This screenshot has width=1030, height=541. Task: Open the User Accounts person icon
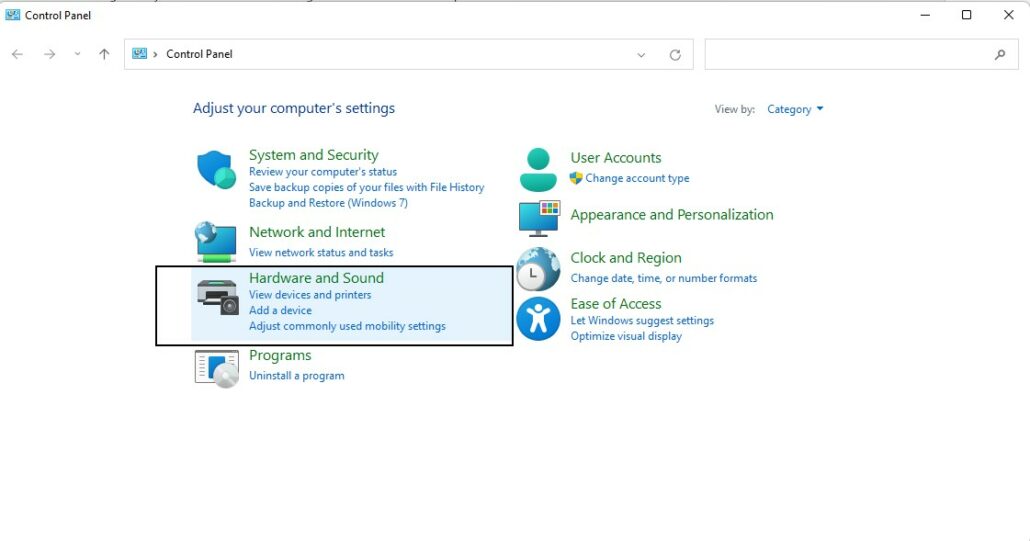(x=538, y=169)
